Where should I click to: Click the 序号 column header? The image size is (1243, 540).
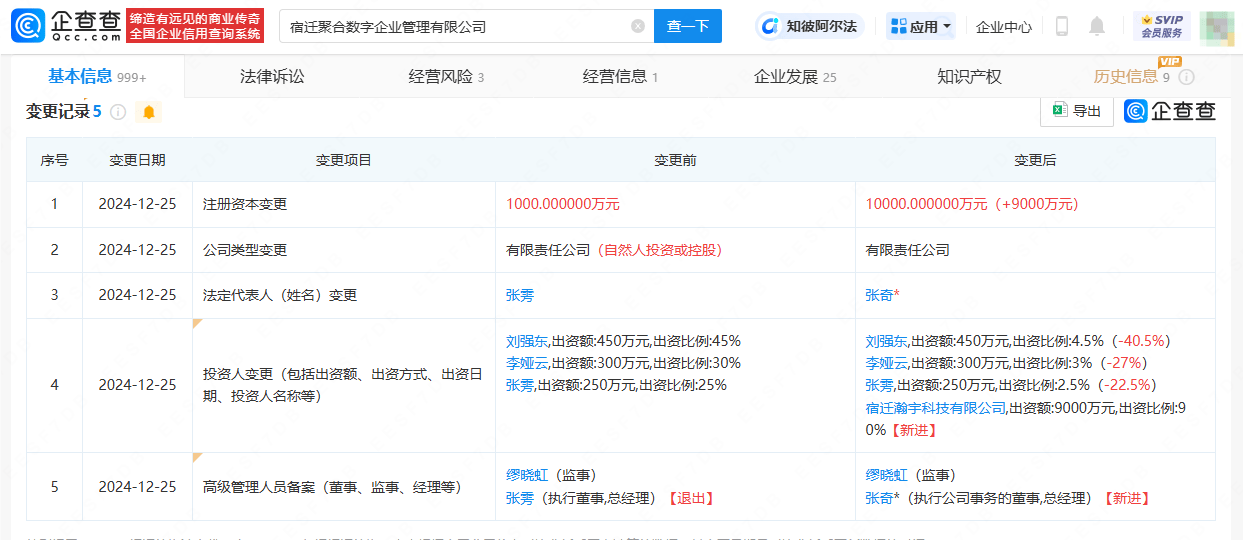pyautogui.click(x=54, y=160)
